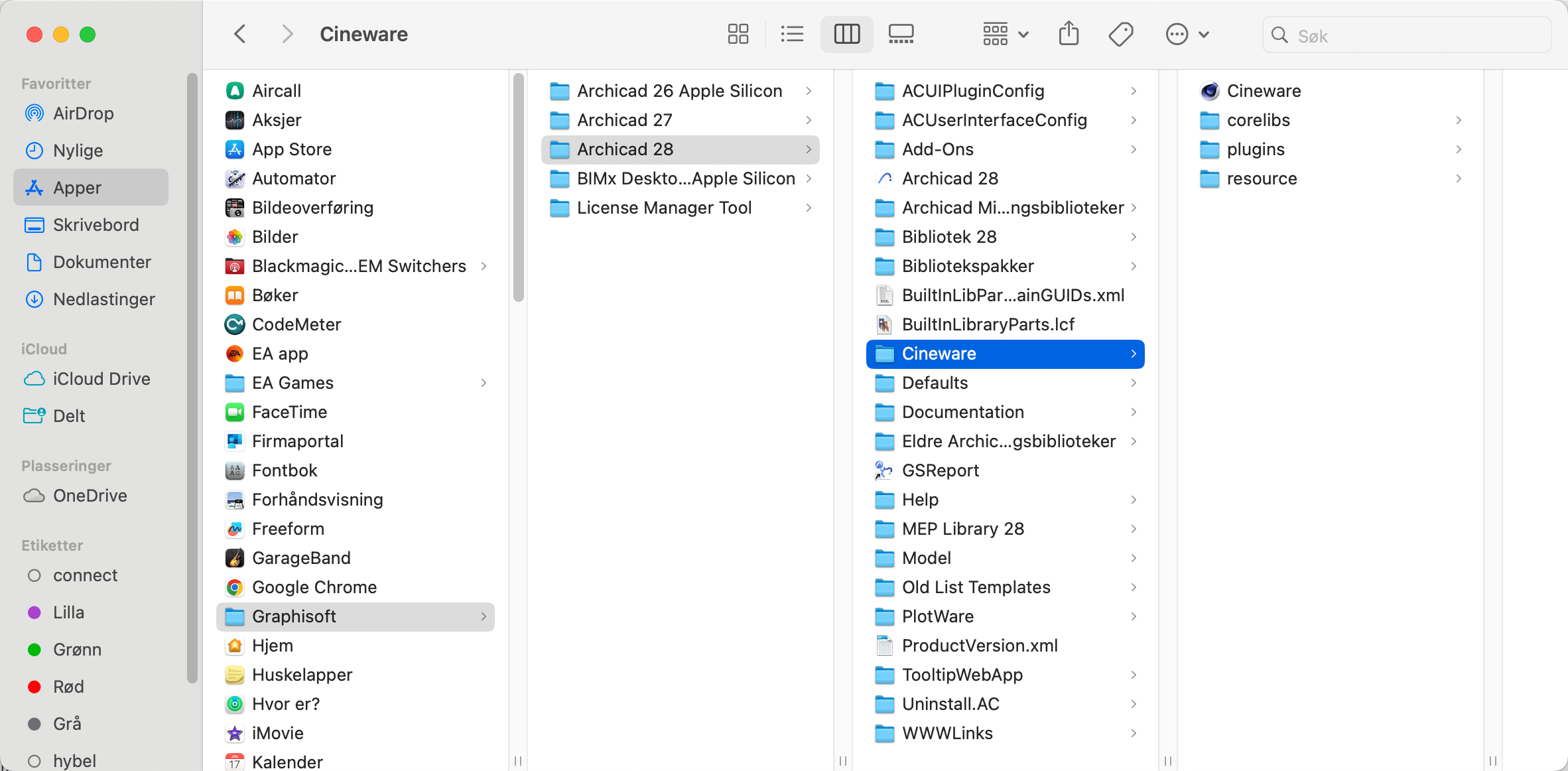Expand the Add-Ons folder chevron
This screenshot has width=1568, height=771.
click(x=1134, y=149)
